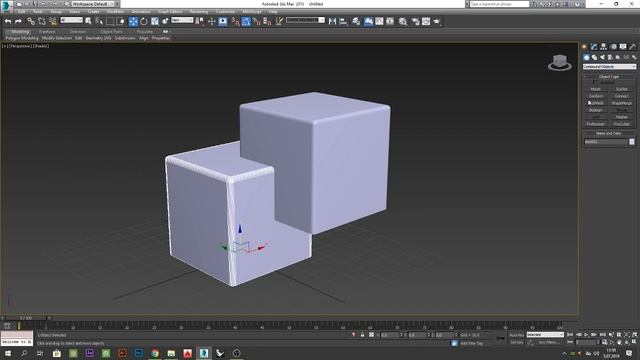Click the Connect button
This screenshot has height=360, width=640.
(x=622, y=96)
